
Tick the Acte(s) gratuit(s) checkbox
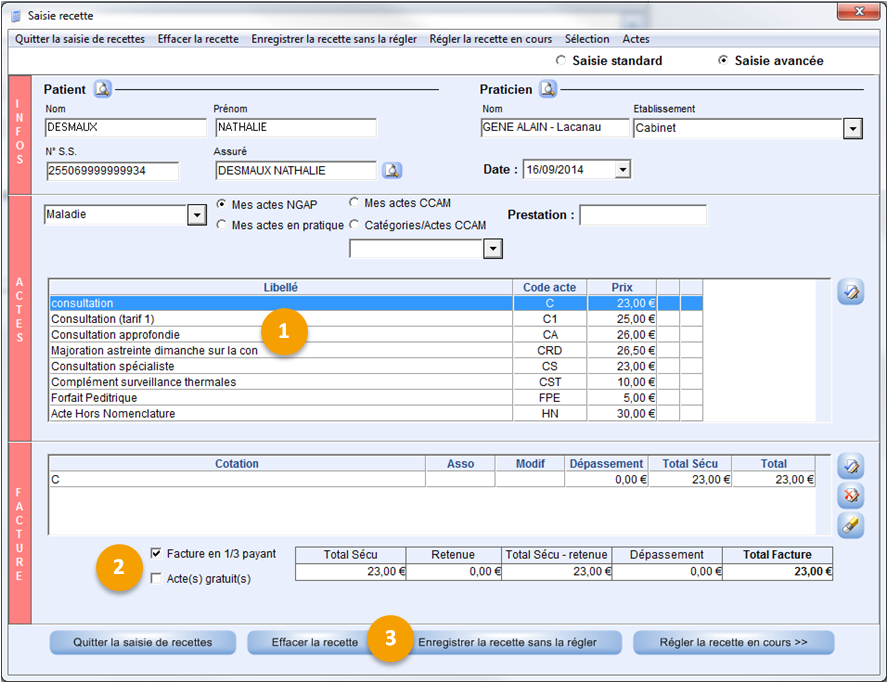[156, 578]
